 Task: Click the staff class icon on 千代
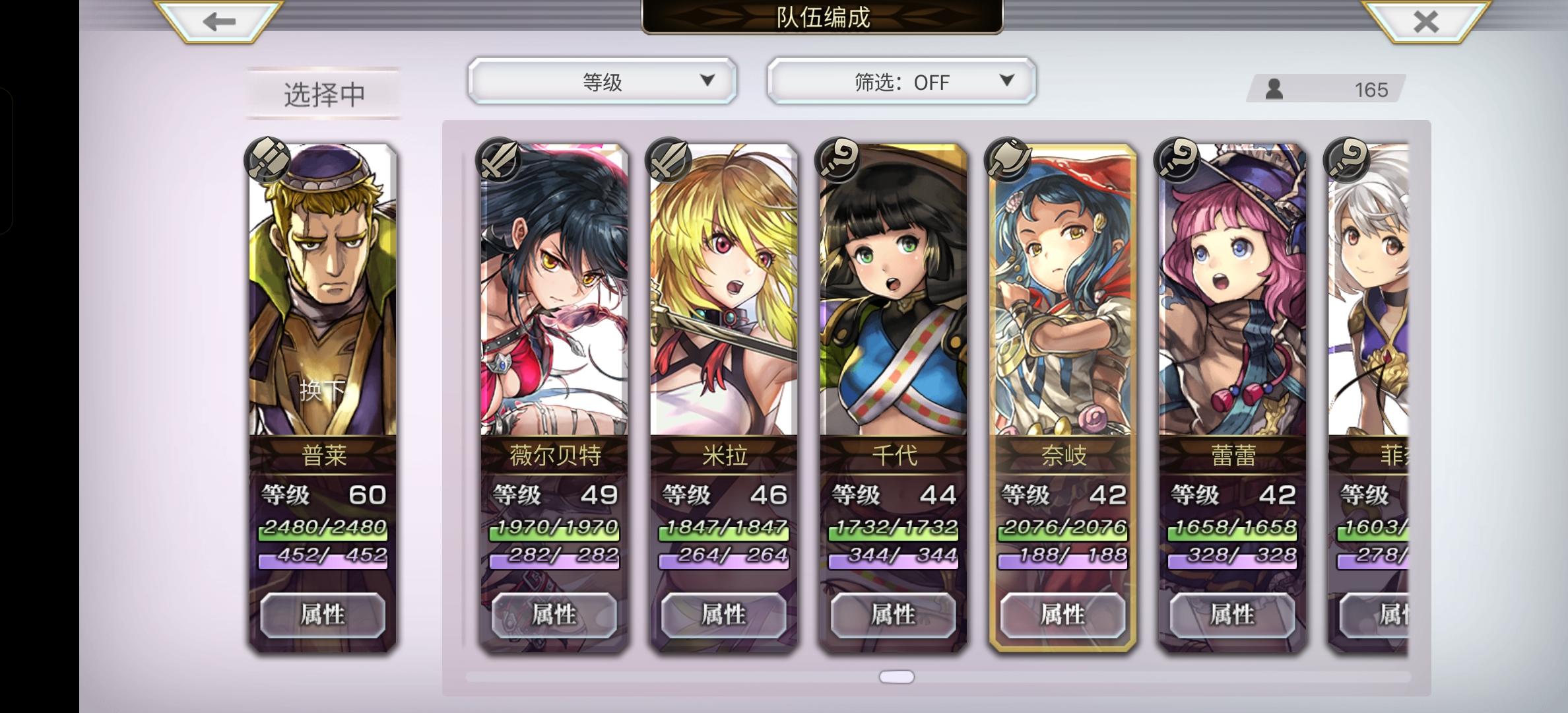837,160
